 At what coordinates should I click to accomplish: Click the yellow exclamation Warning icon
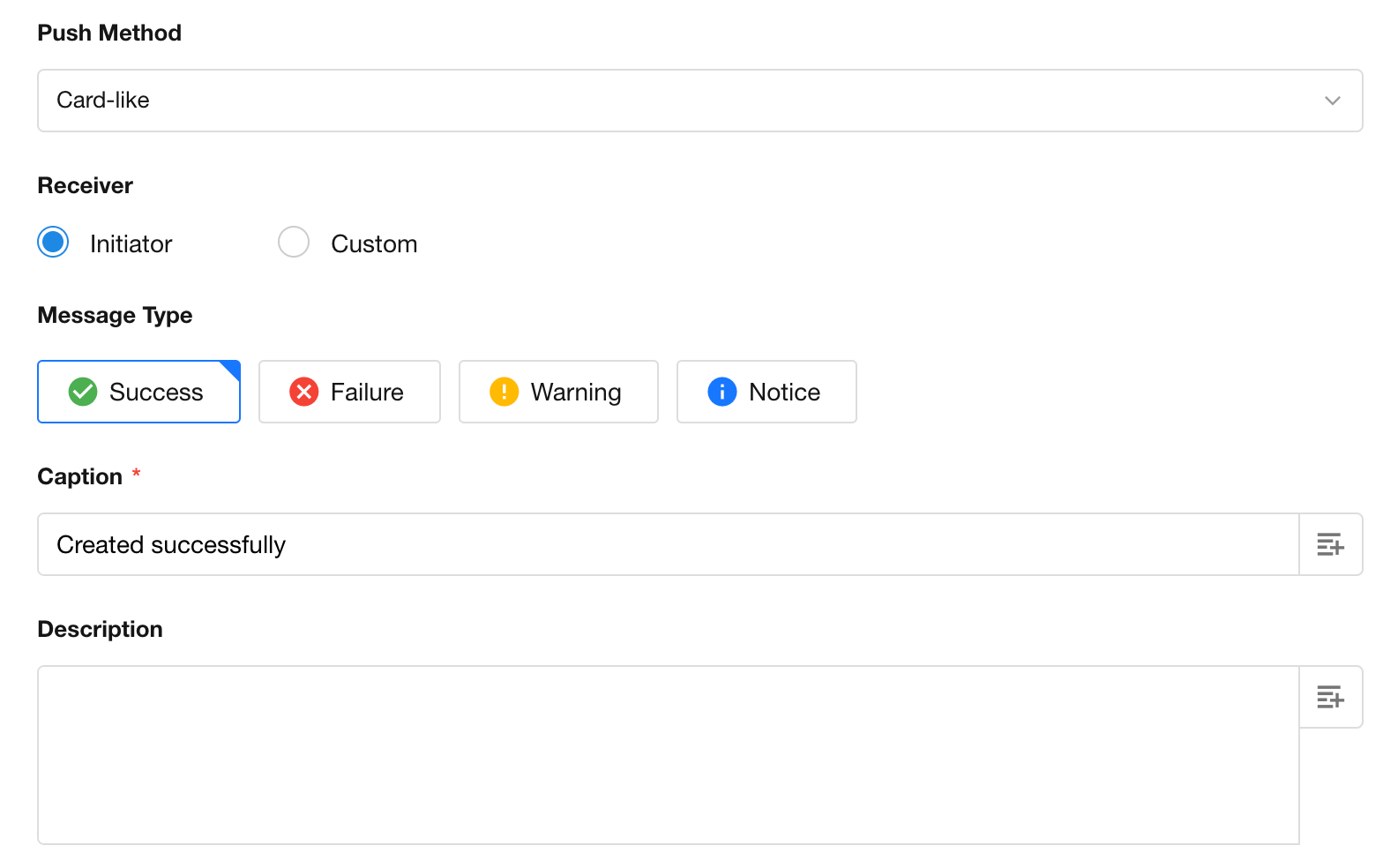(505, 392)
